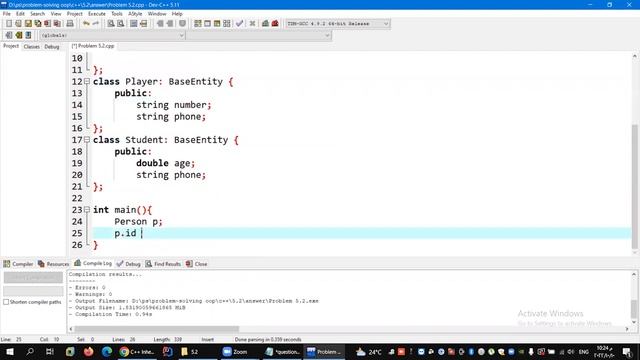Click the checkmark Debug toolbar icon

[240, 24]
